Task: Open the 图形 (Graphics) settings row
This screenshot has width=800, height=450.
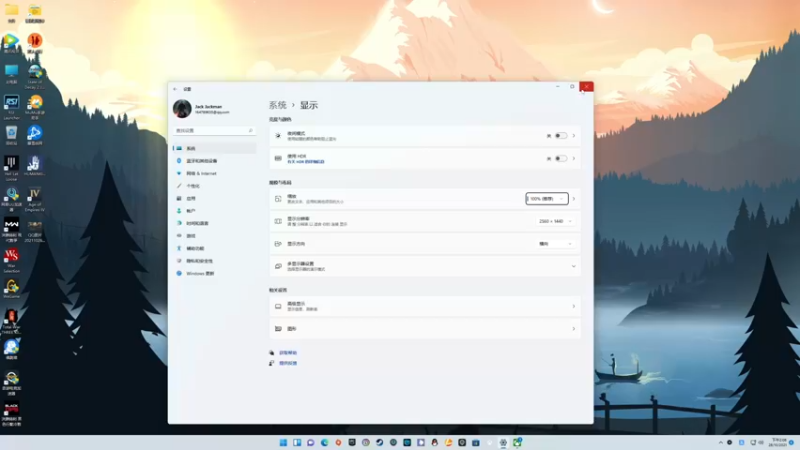Action: click(x=425, y=329)
